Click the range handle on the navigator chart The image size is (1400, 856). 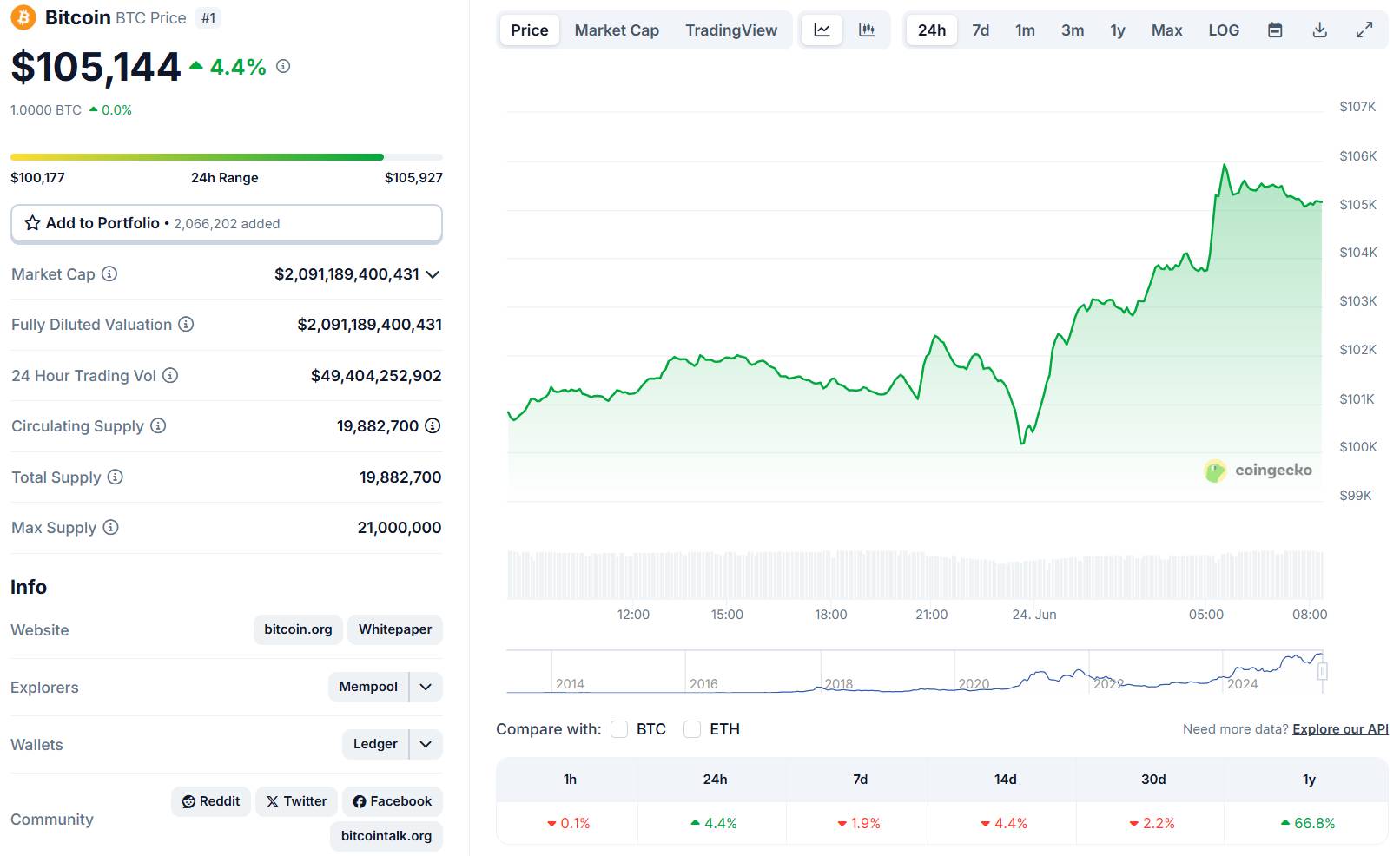click(x=1323, y=671)
